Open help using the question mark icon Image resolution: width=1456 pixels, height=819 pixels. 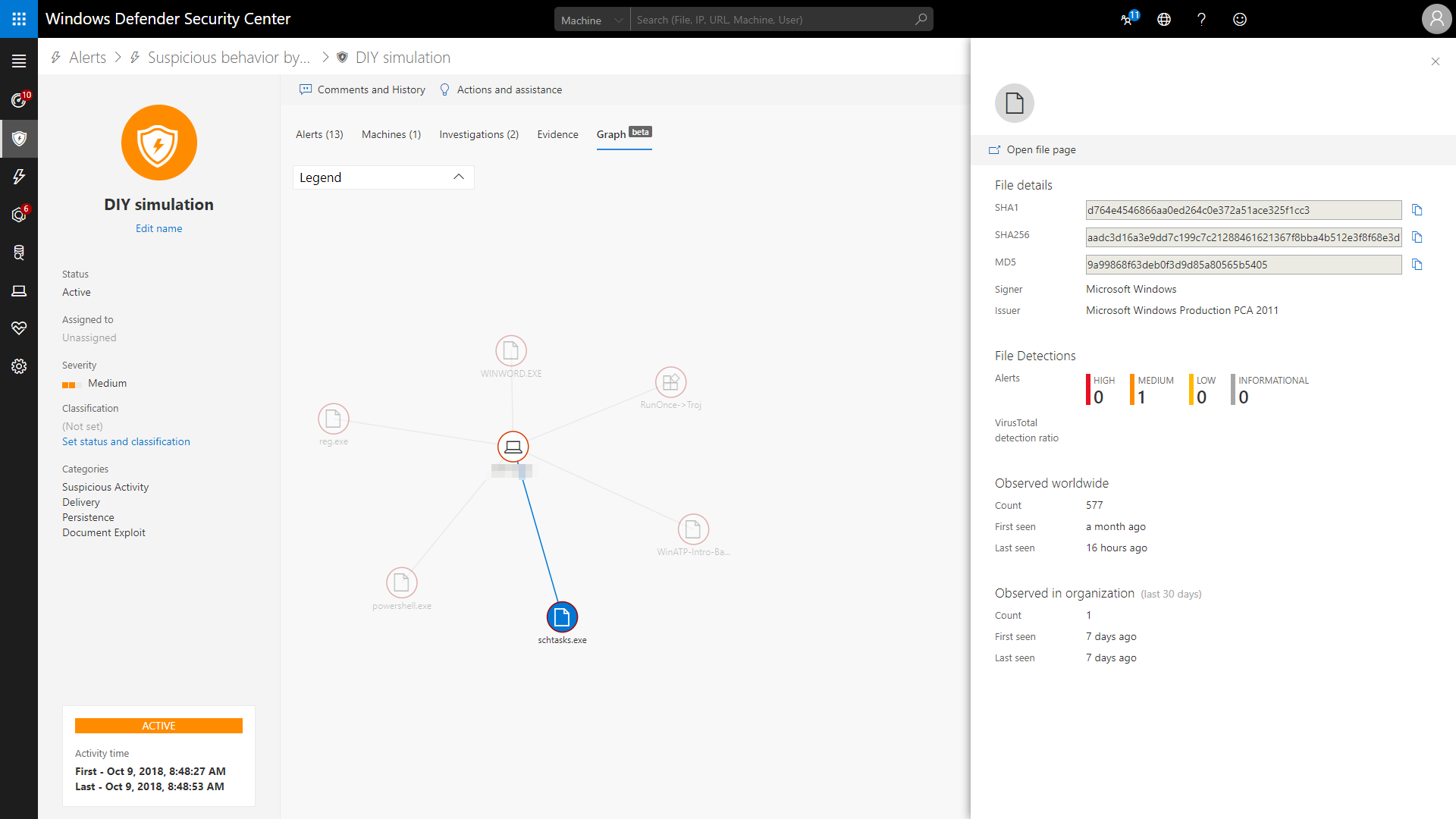(1202, 19)
